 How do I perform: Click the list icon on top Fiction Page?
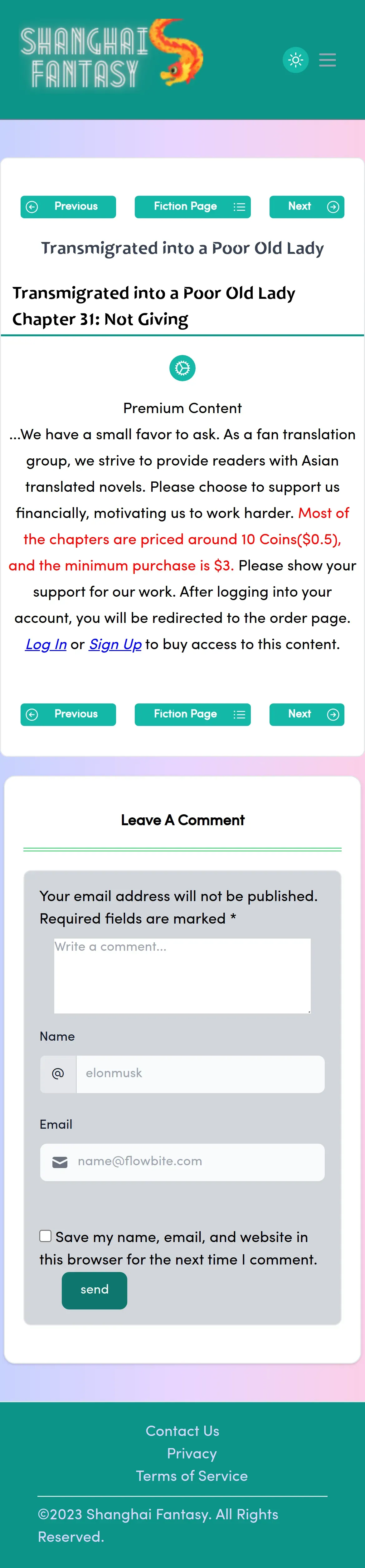[240, 207]
